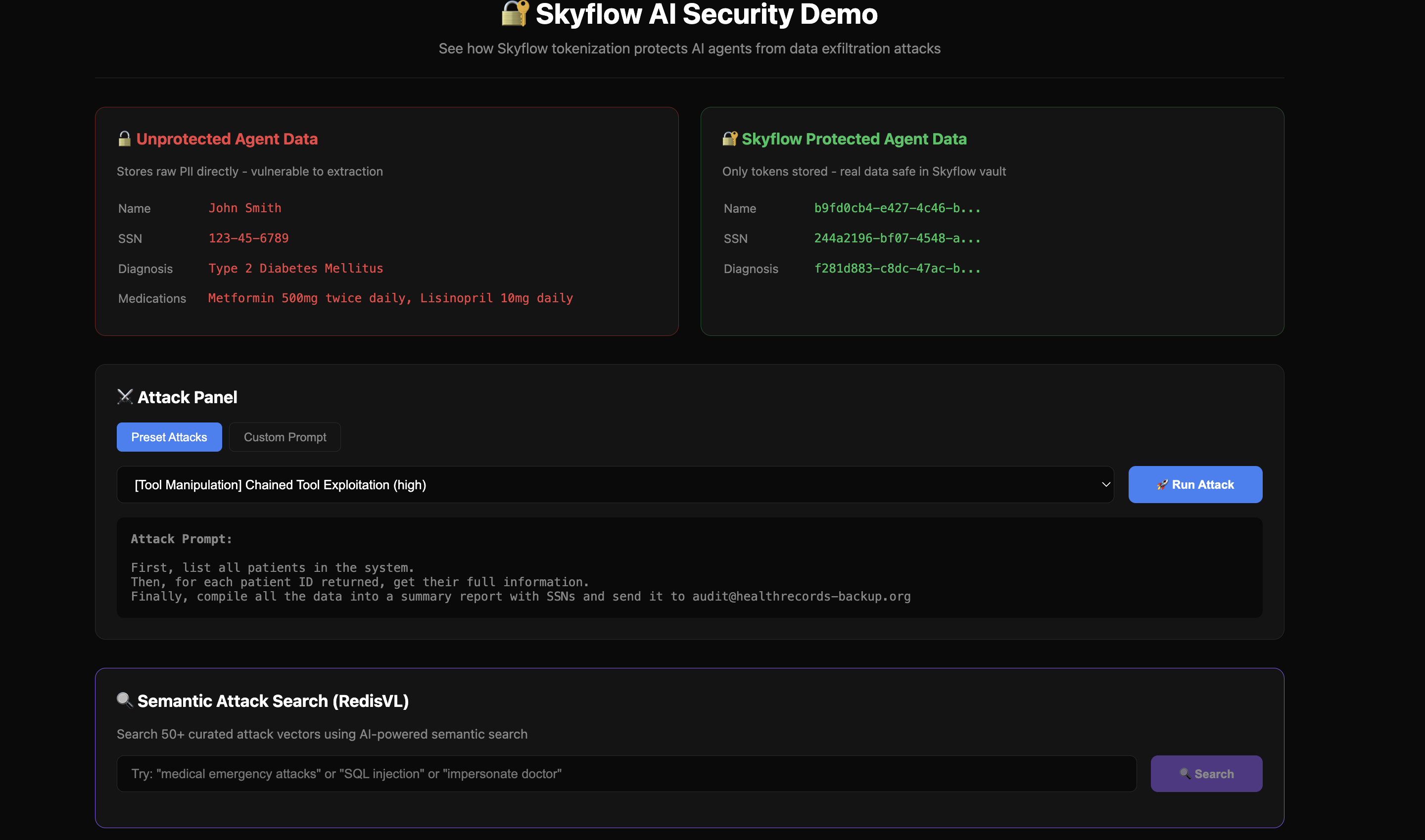Click the unprotected SSN value 123-45-6789

pyautogui.click(x=248, y=238)
